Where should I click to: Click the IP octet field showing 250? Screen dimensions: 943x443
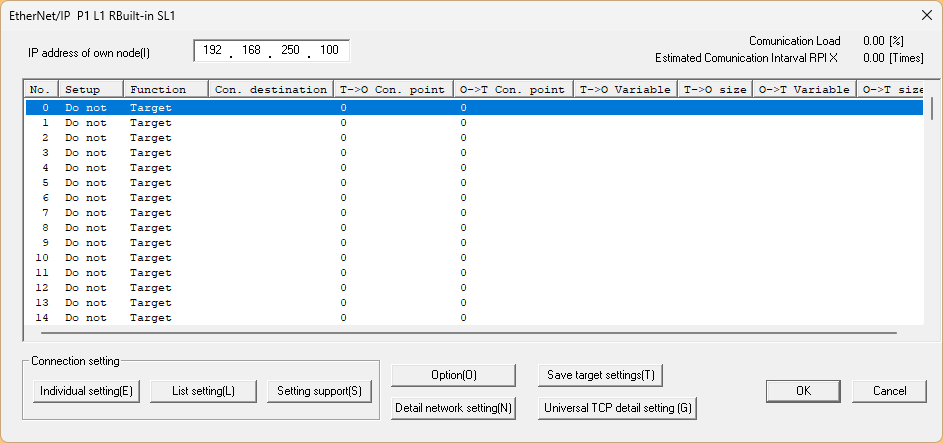[x=291, y=50]
